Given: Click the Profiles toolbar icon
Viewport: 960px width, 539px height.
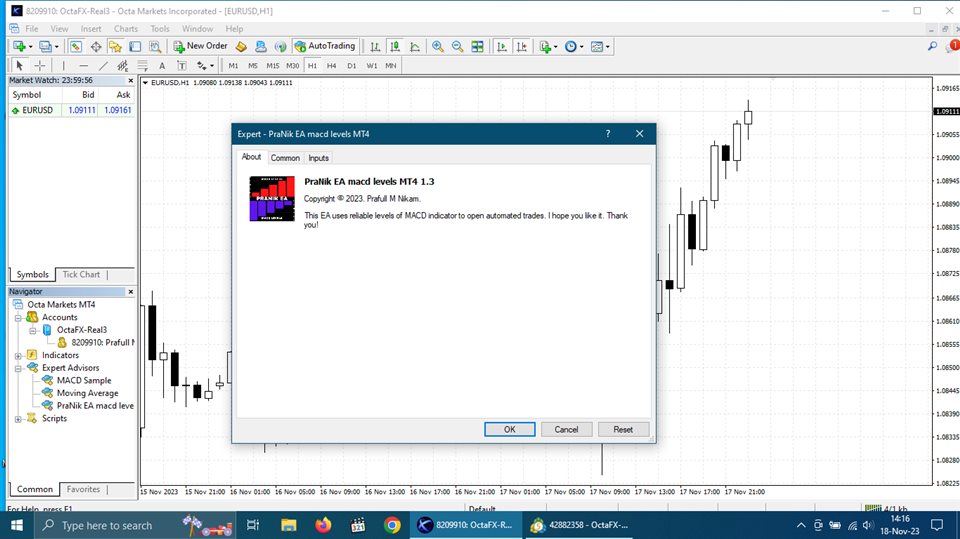Looking at the screenshot, I should pyautogui.click(x=45, y=47).
